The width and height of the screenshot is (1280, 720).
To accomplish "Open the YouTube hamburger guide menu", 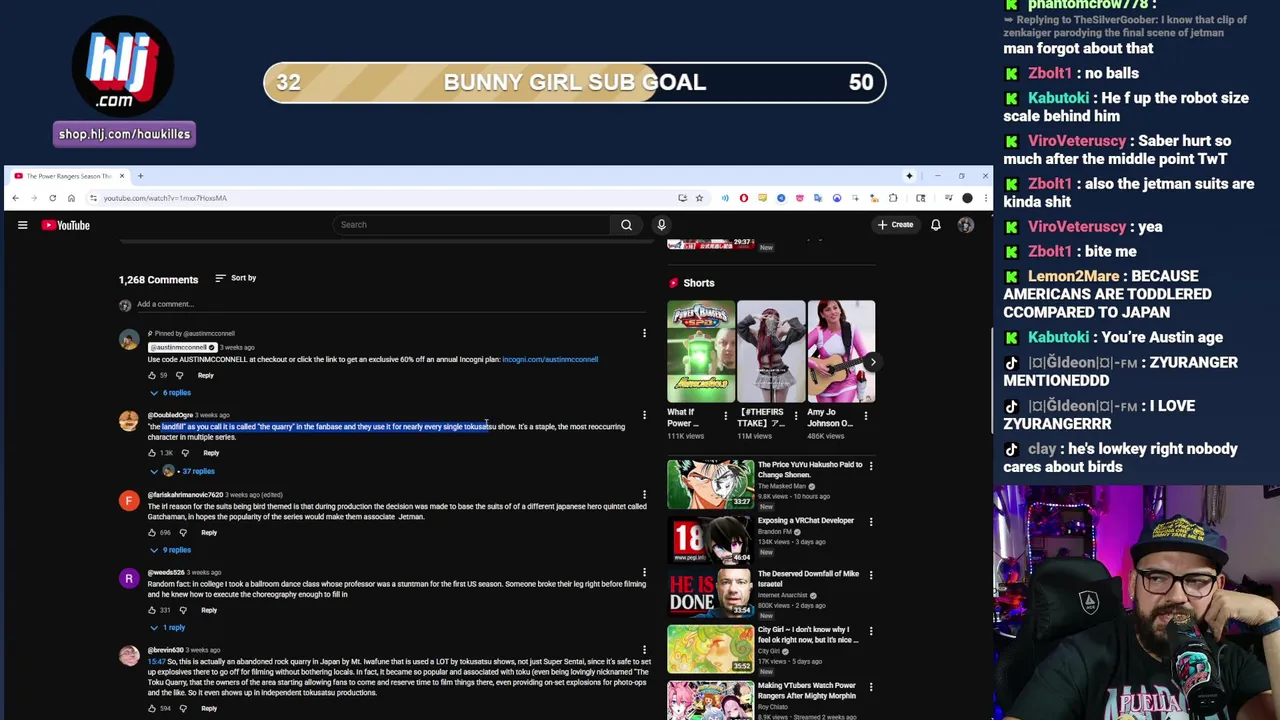I will click(x=22, y=225).
